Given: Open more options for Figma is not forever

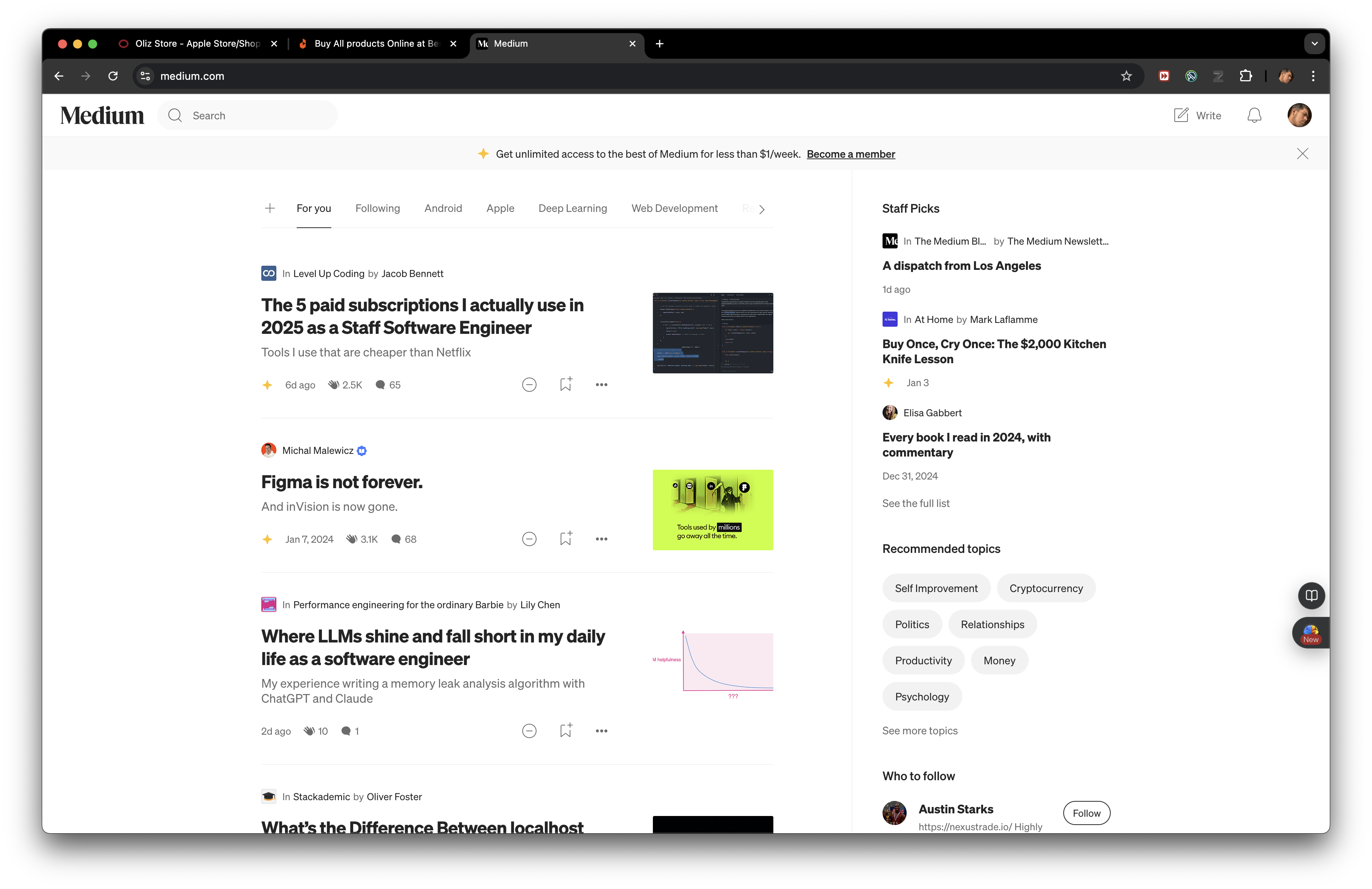Looking at the screenshot, I should (601, 539).
